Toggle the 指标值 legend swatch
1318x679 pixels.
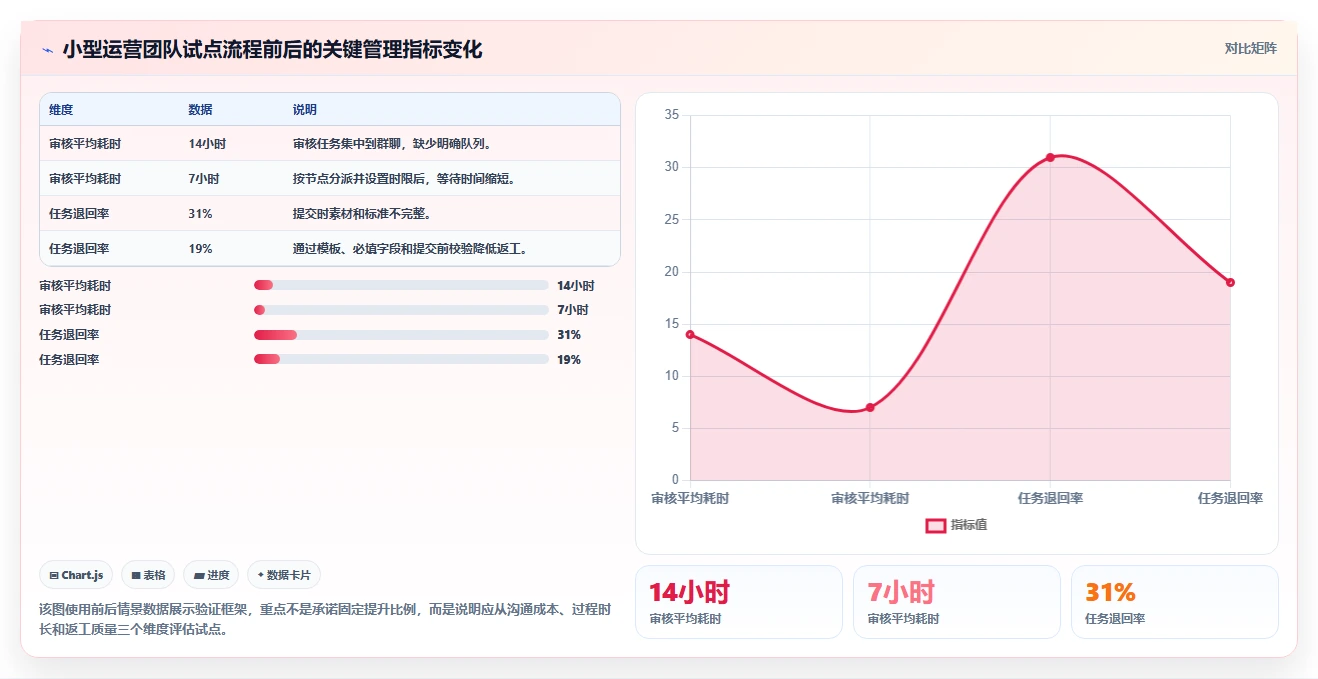936,525
